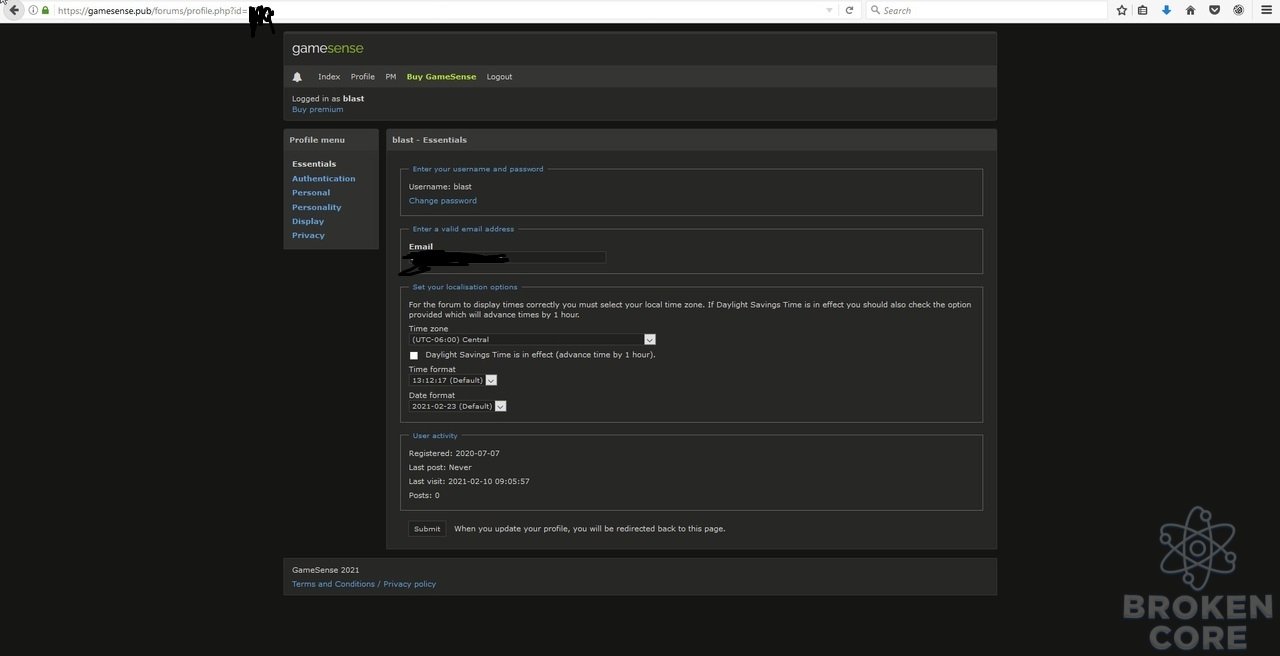Image resolution: width=1280 pixels, height=656 pixels.
Task: Open the downloads arrow icon
Action: (x=1166, y=10)
